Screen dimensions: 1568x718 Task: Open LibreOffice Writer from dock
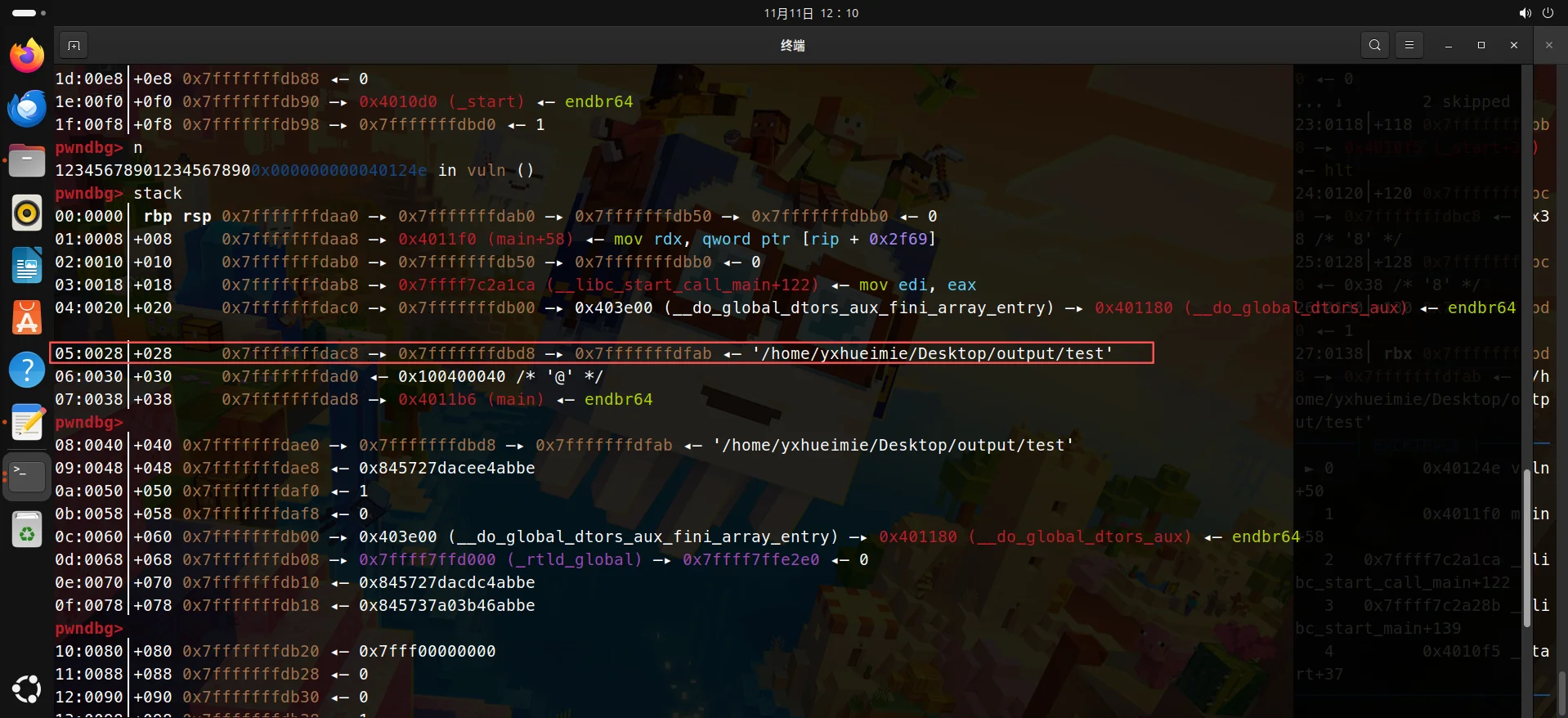click(27, 265)
